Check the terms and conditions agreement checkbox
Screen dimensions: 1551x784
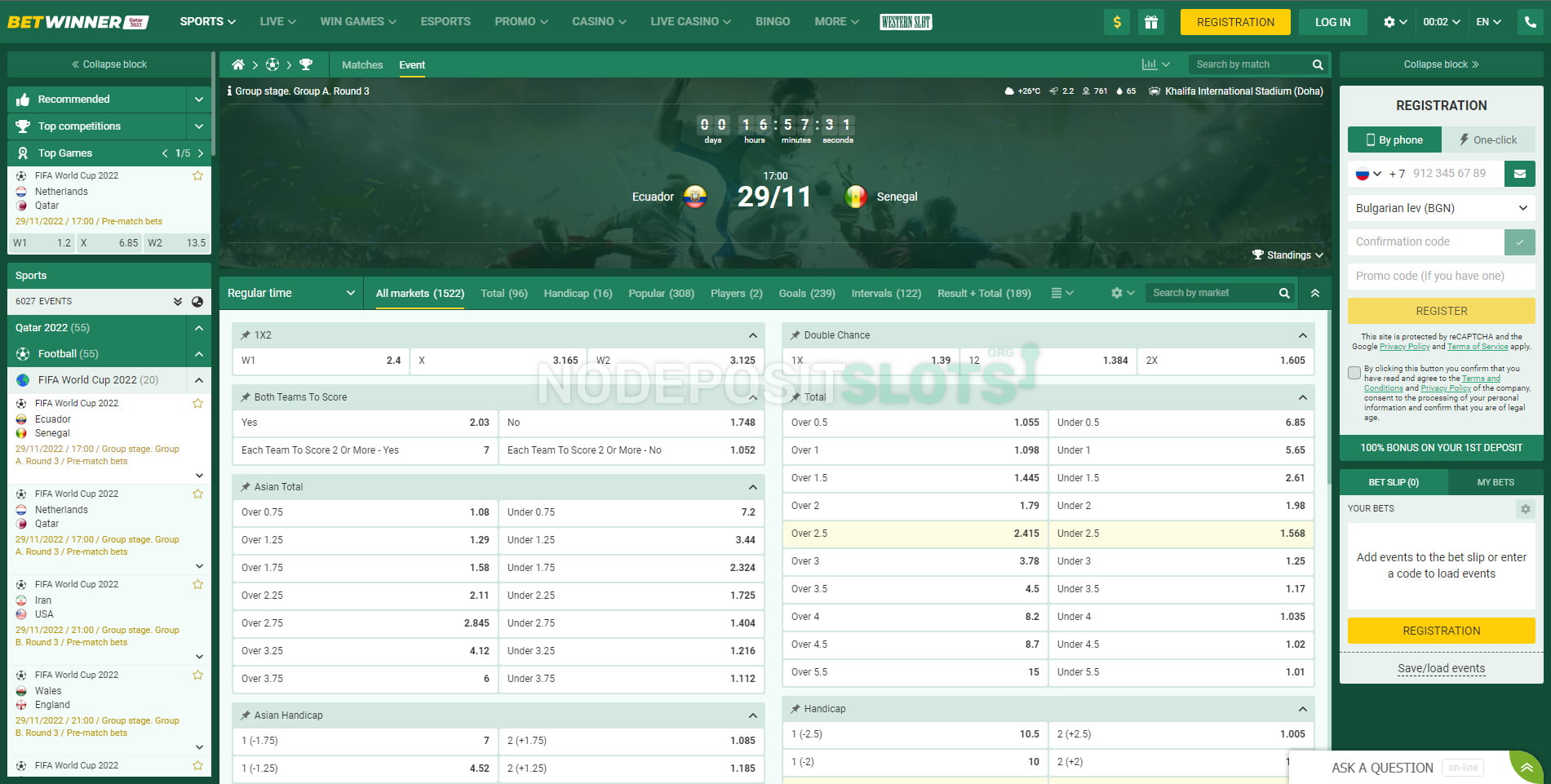1354,373
